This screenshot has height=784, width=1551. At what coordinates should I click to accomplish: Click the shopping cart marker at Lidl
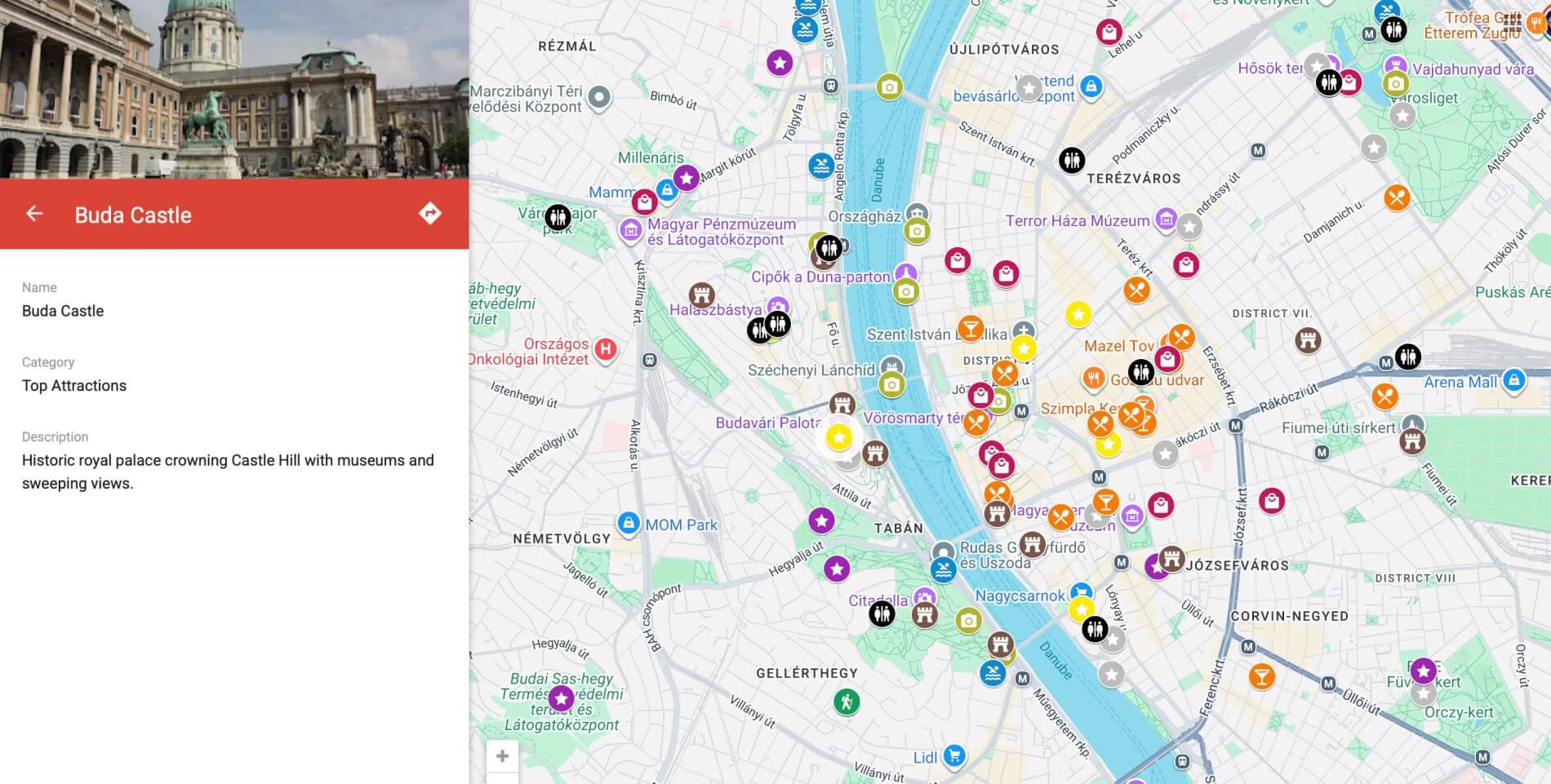953,755
